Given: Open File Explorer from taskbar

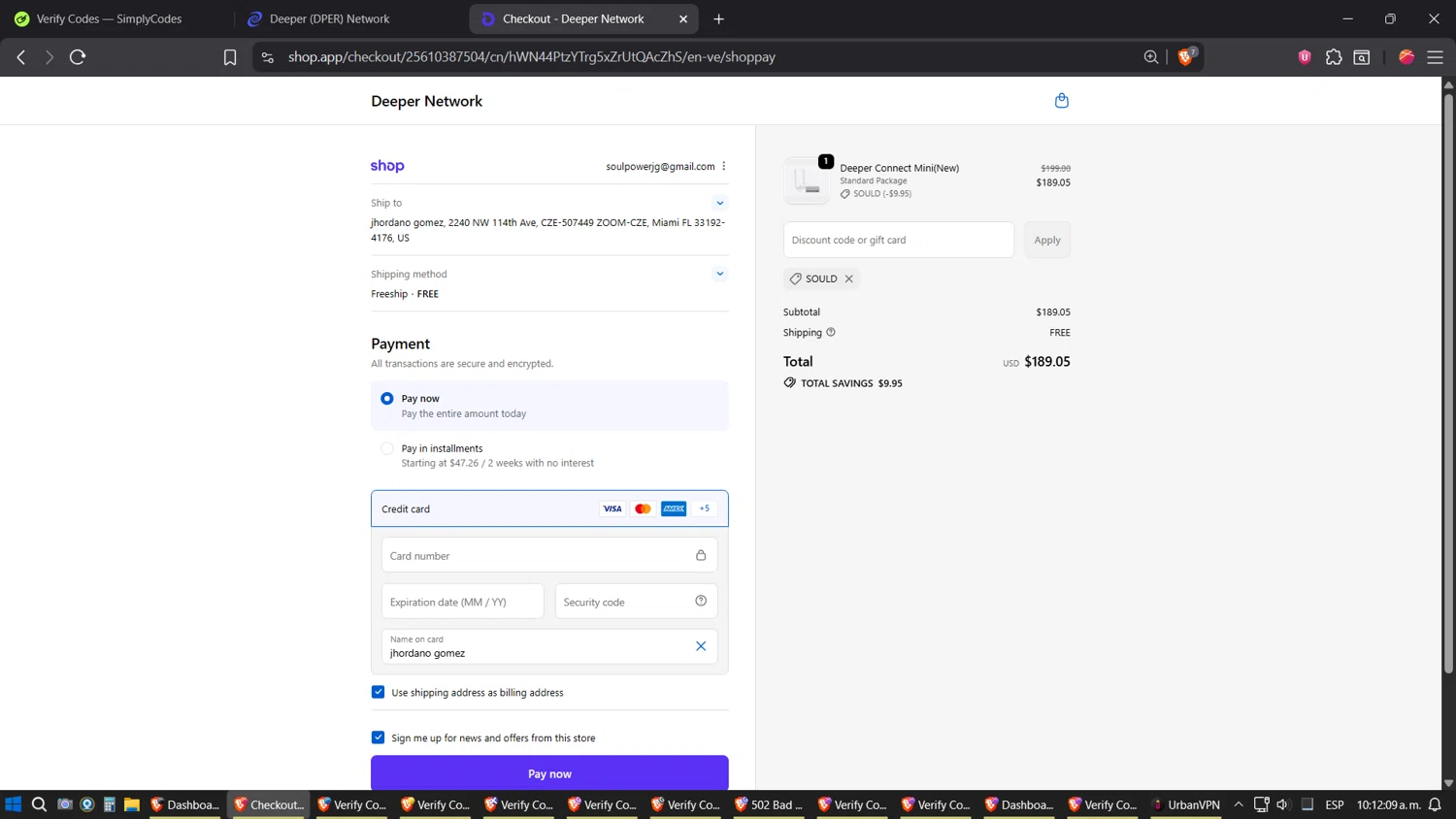Looking at the screenshot, I should pos(132,804).
